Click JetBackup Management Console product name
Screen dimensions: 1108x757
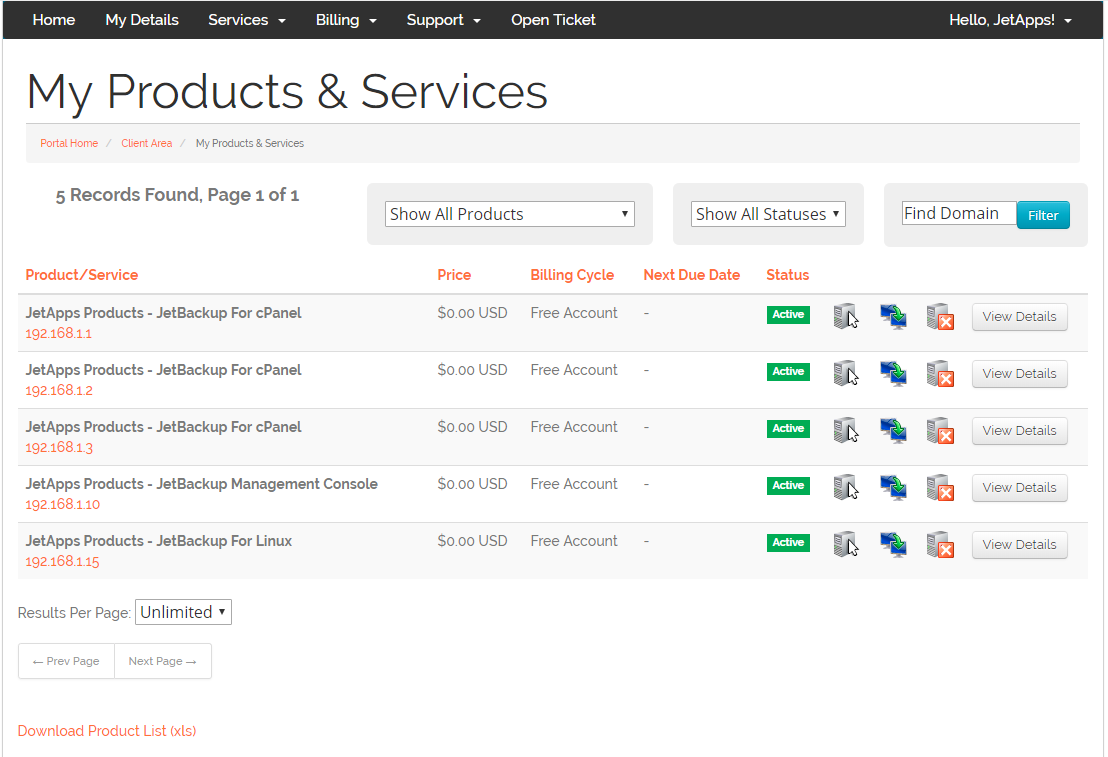point(201,484)
